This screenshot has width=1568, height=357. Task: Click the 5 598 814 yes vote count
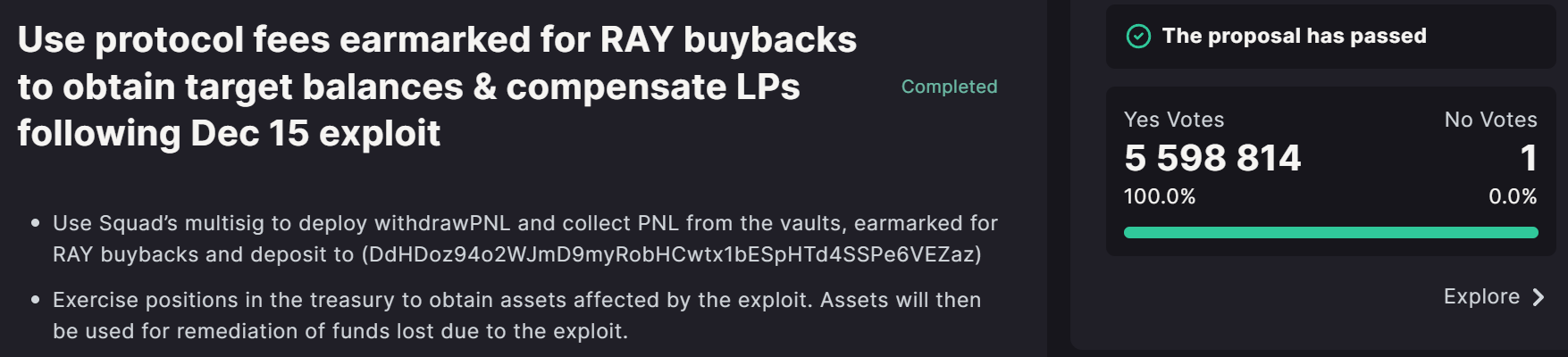coord(1212,158)
